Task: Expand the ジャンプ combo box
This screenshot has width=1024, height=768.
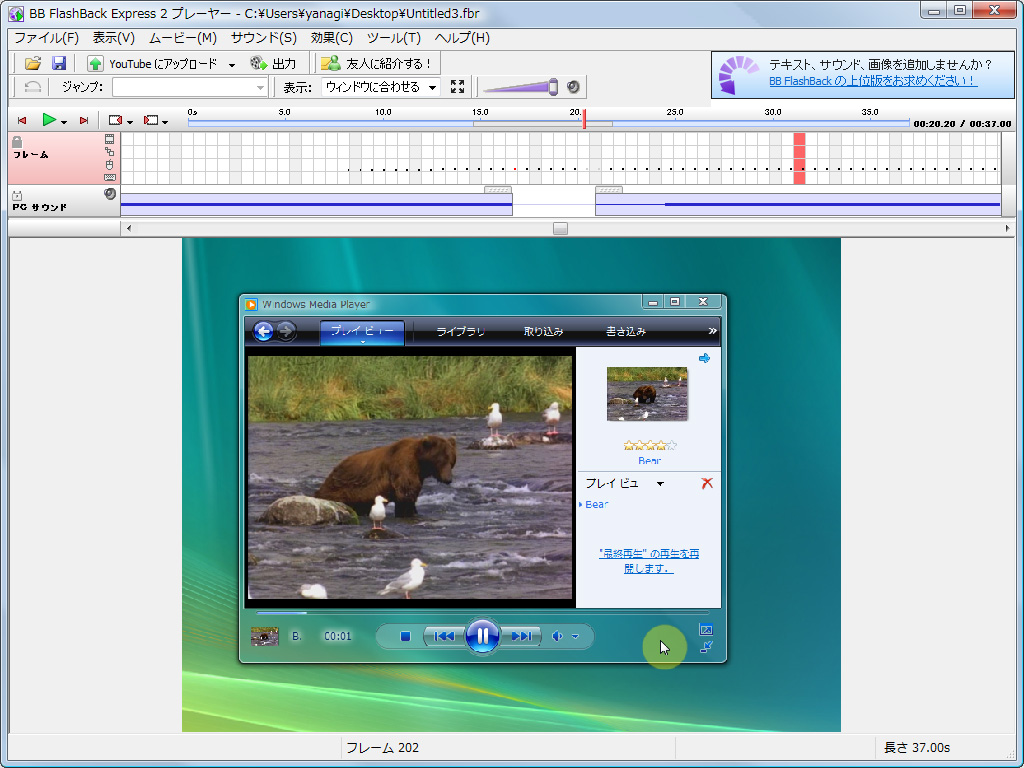Action: 261,87
